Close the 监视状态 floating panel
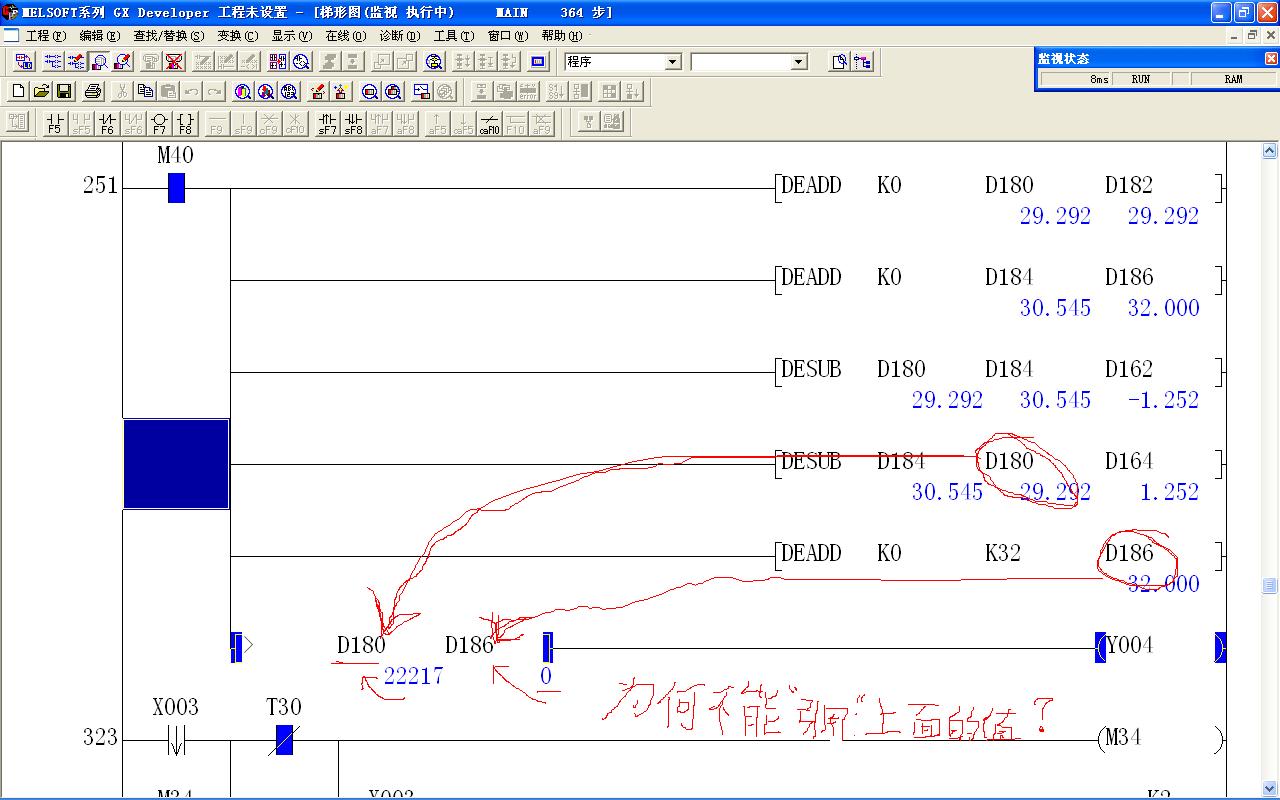The image size is (1280, 800). click(1271, 59)
